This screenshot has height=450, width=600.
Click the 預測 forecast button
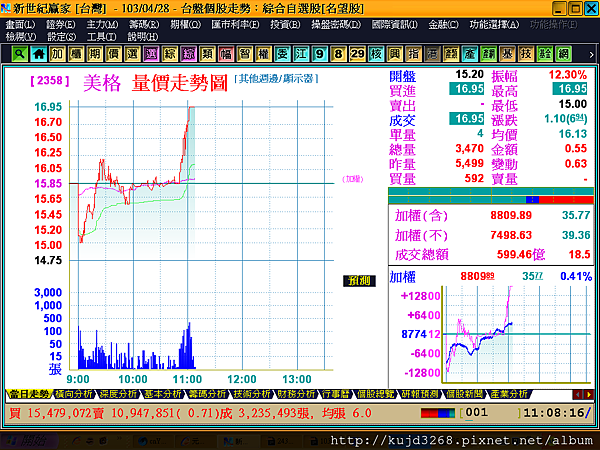[359, 281]
